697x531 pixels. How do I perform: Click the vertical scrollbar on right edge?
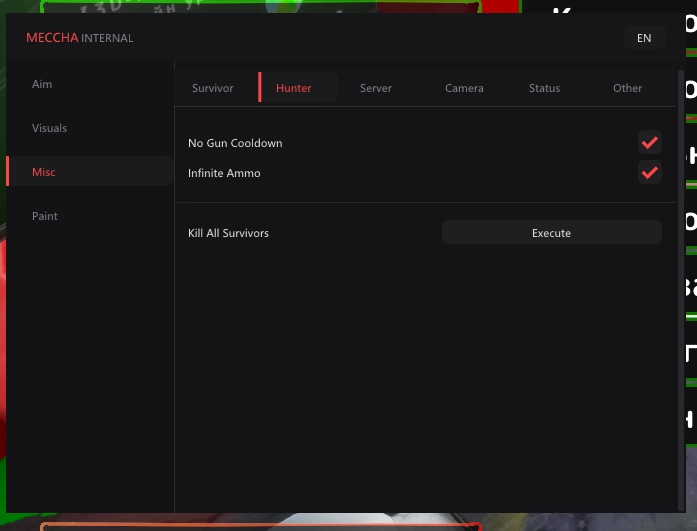pyautogui.click(x=681, y=290)
